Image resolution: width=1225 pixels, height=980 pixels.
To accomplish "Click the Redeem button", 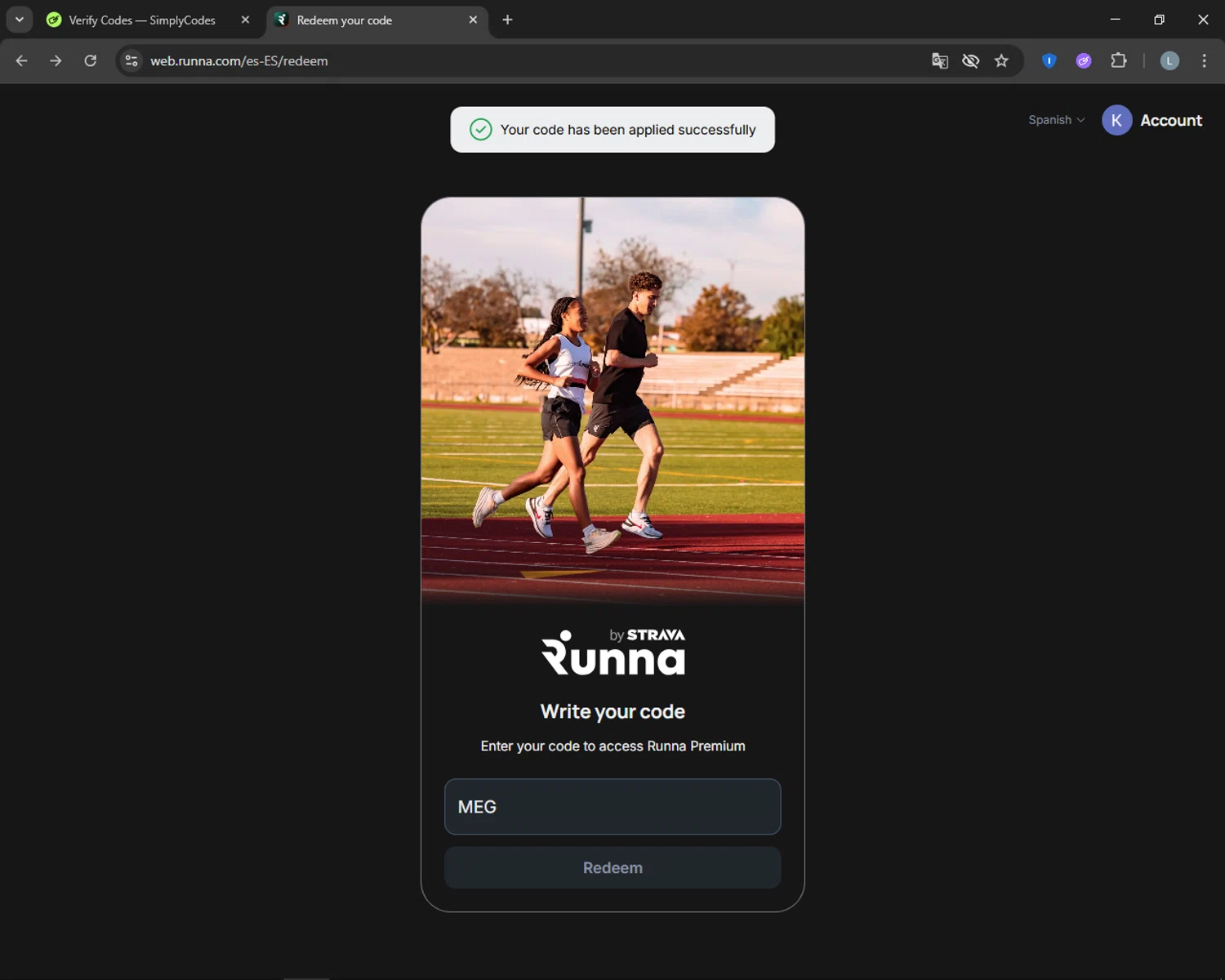I will point(612,867).
